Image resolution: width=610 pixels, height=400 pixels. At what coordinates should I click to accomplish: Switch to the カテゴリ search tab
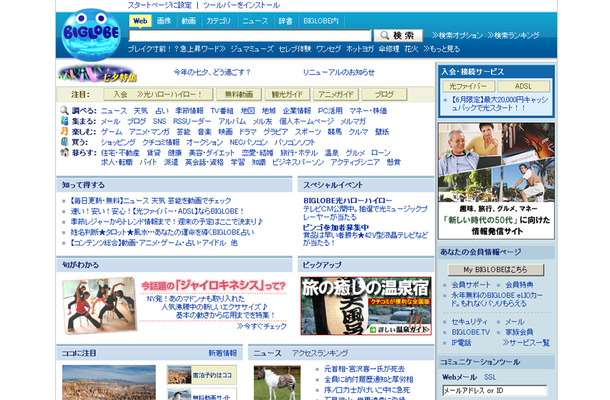(219, 21)
